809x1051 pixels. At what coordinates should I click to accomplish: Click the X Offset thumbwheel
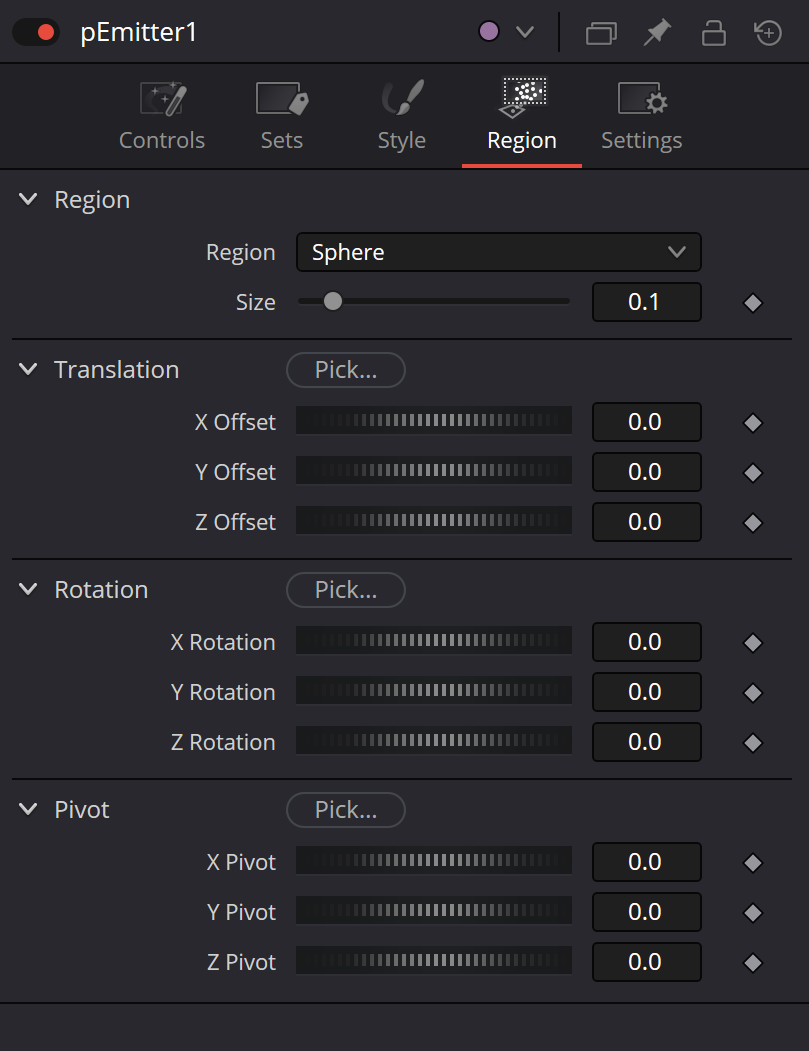pyautogui.click(x=434, y=421)
